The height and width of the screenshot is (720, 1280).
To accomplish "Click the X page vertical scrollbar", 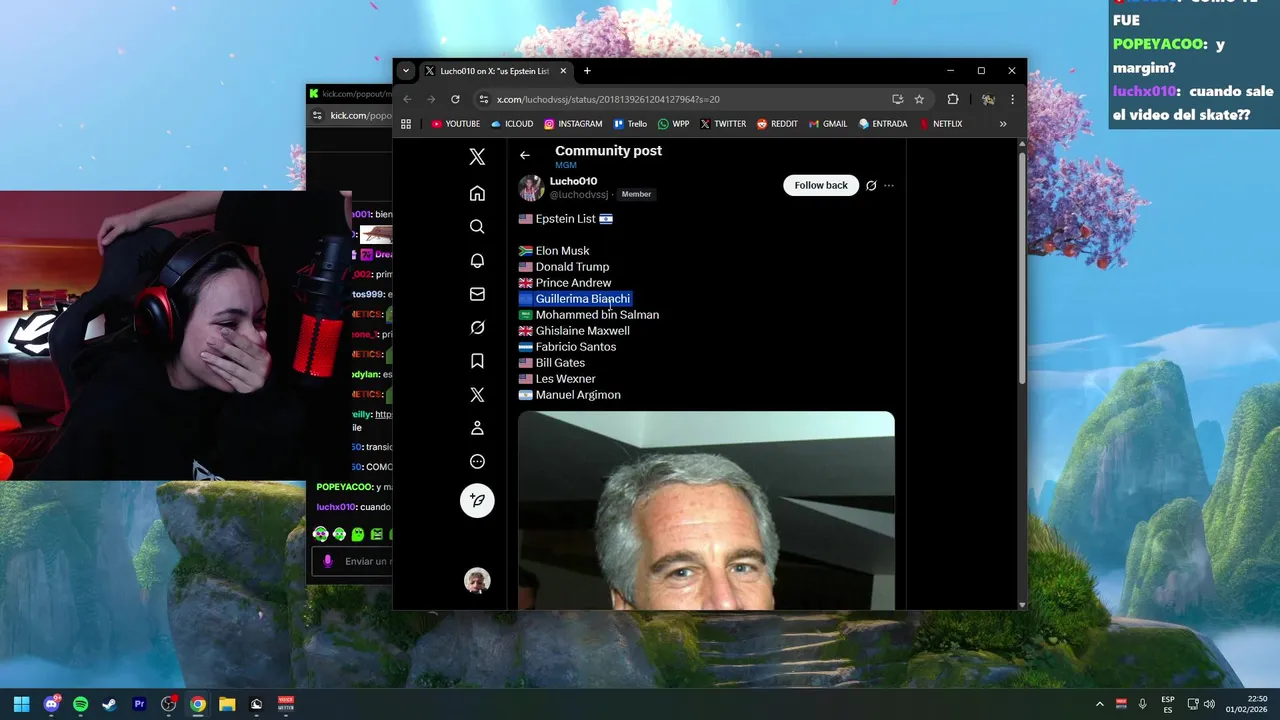I will (1021, 266).
